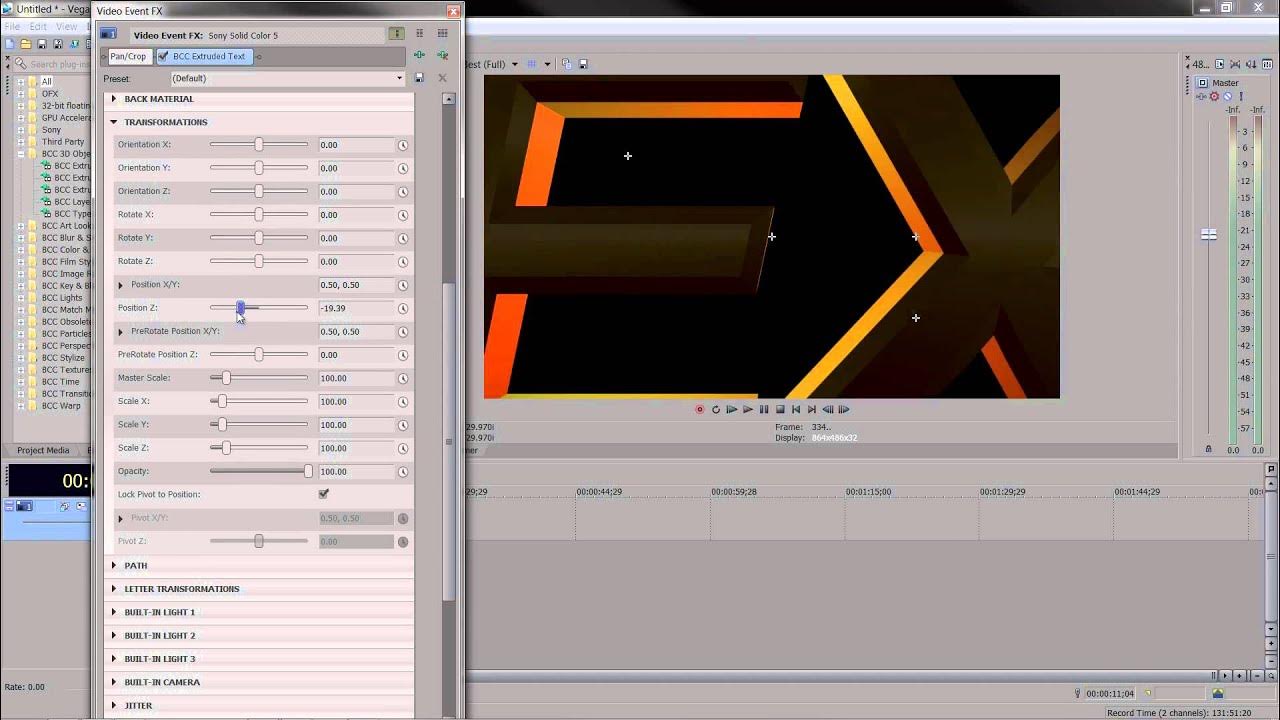This screenshot has width=1280, height=720.
Task: Expand the LETTER TRANSFORMATIONS section
Action: click(113, 589)
